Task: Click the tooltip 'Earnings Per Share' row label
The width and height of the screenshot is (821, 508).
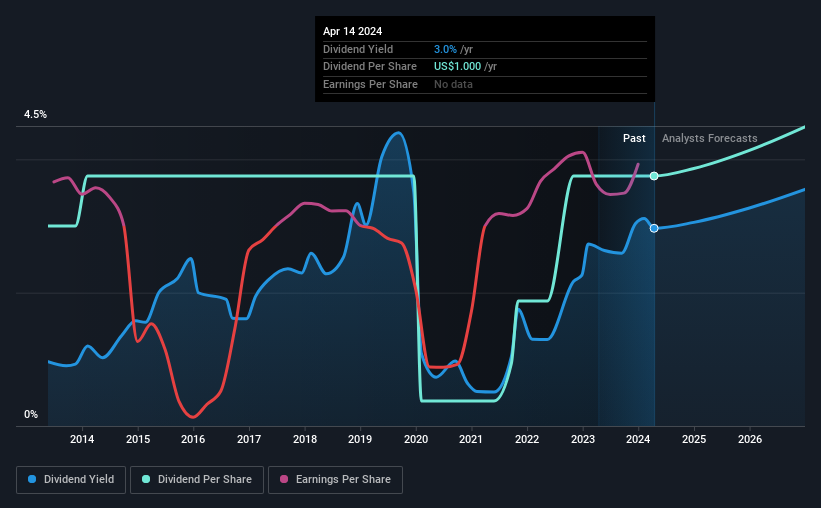Action: (370, 84)
